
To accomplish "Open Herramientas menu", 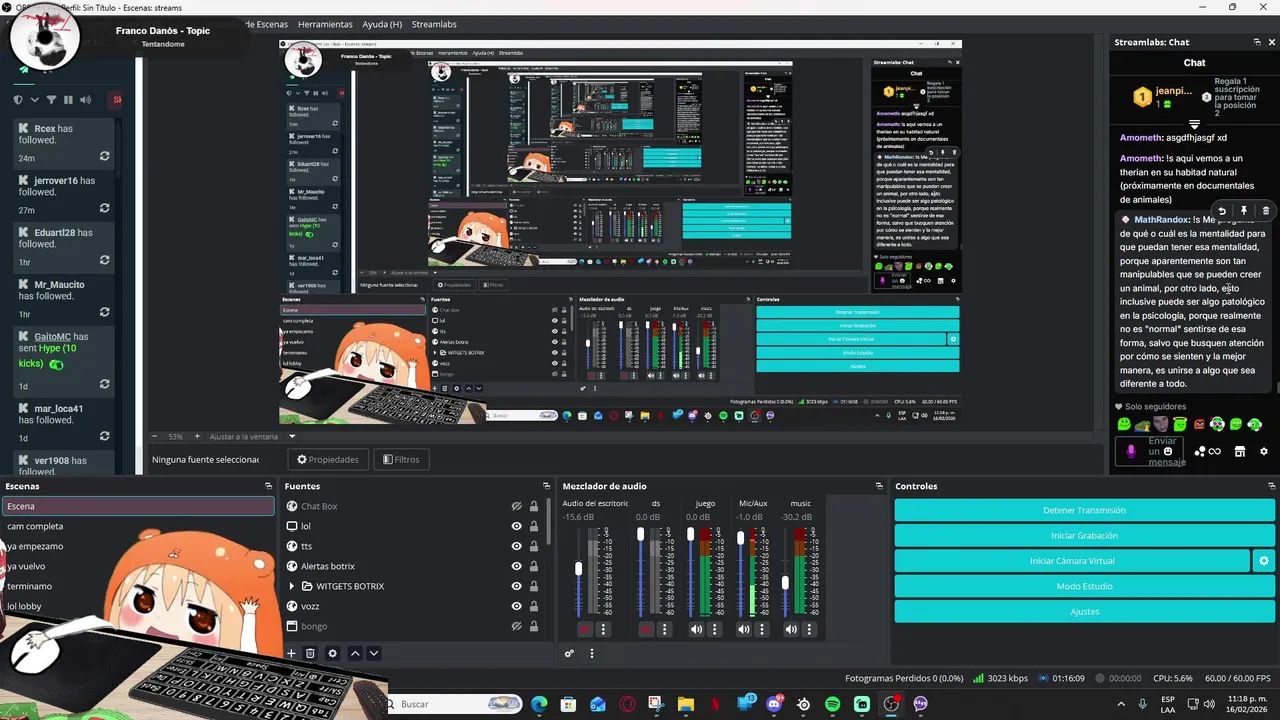I will coord(325,24).
